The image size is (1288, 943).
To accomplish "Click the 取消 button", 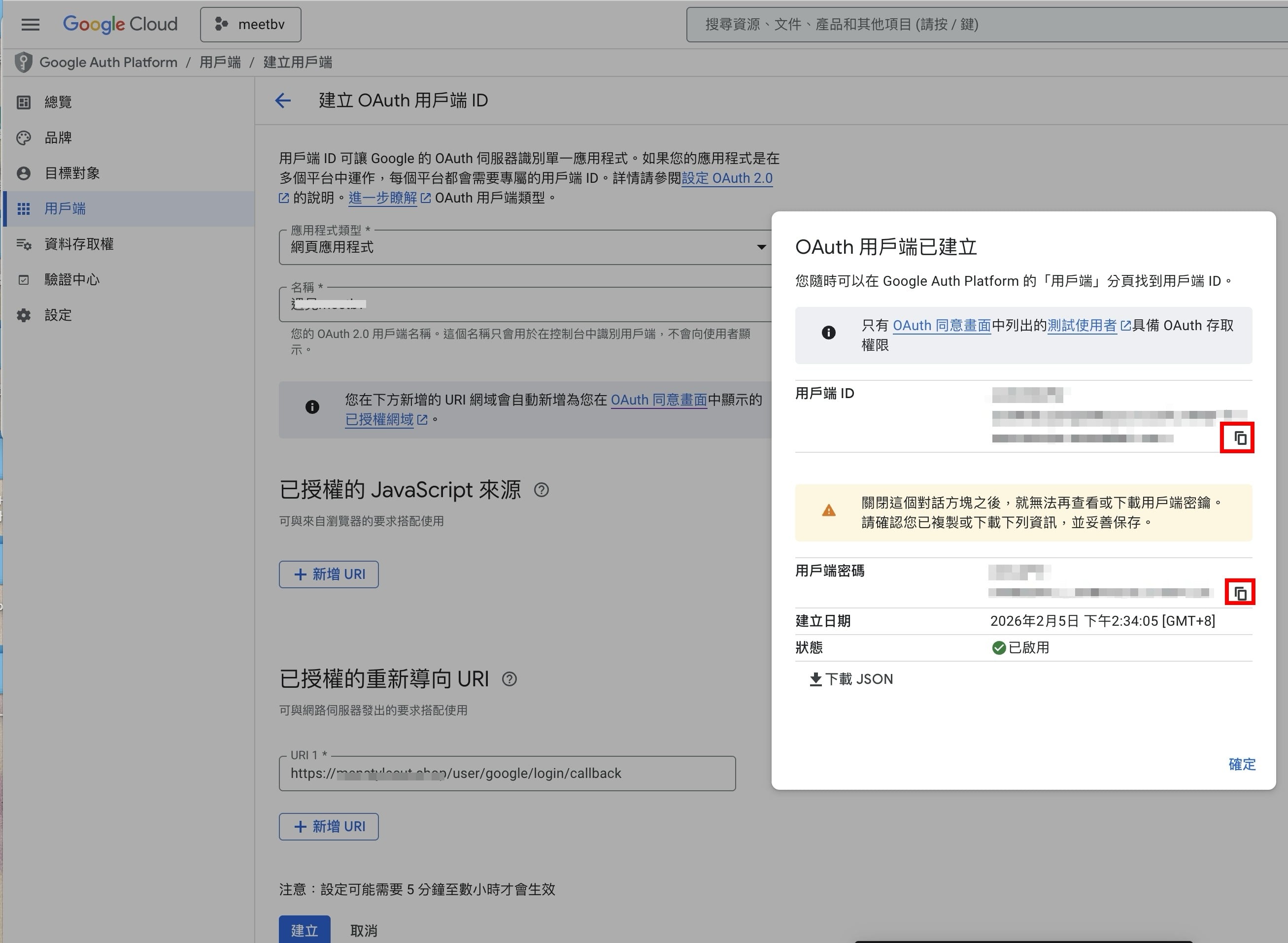I will click(x=364, y=931).
